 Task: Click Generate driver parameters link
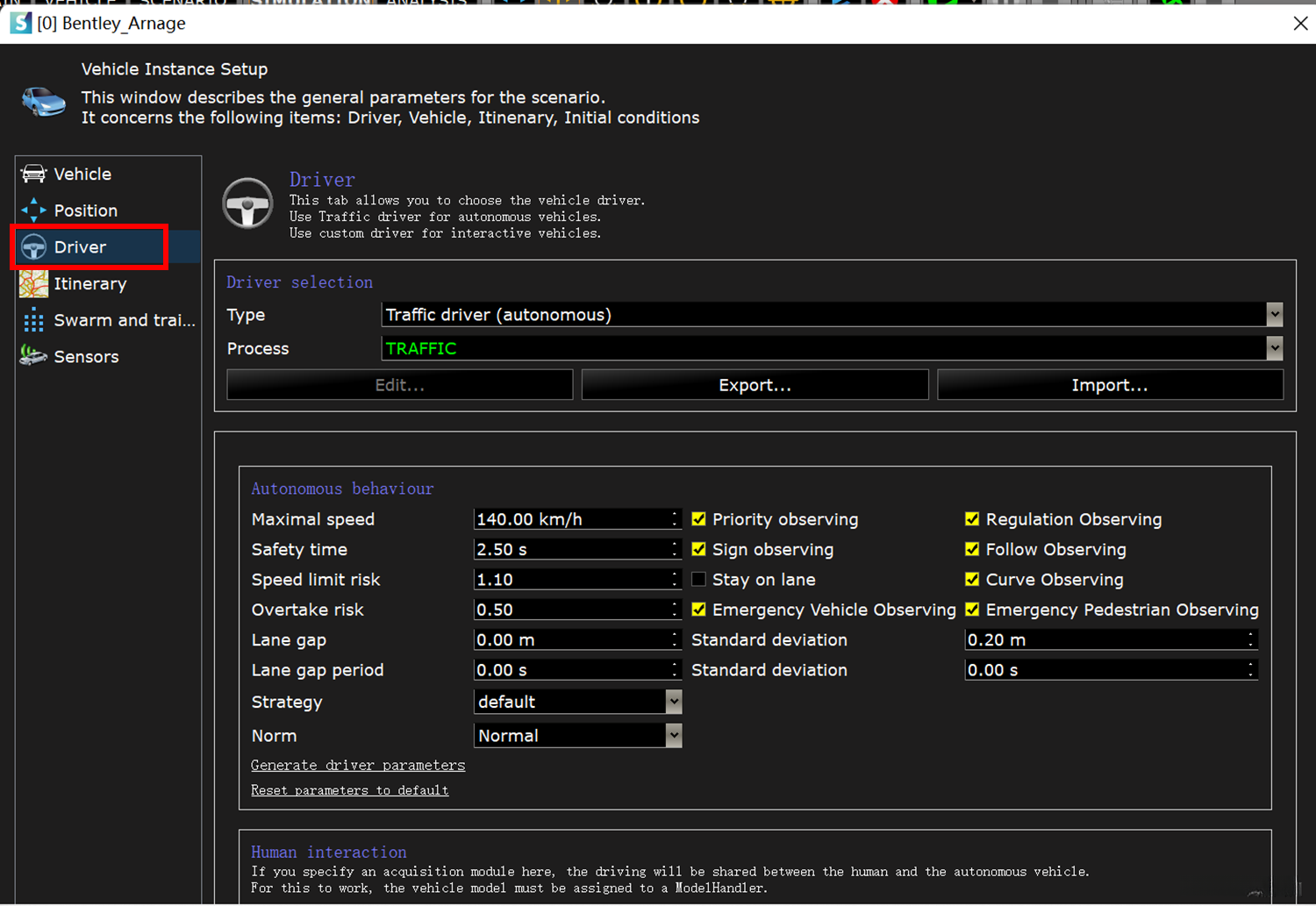click(x=358, y=765)
